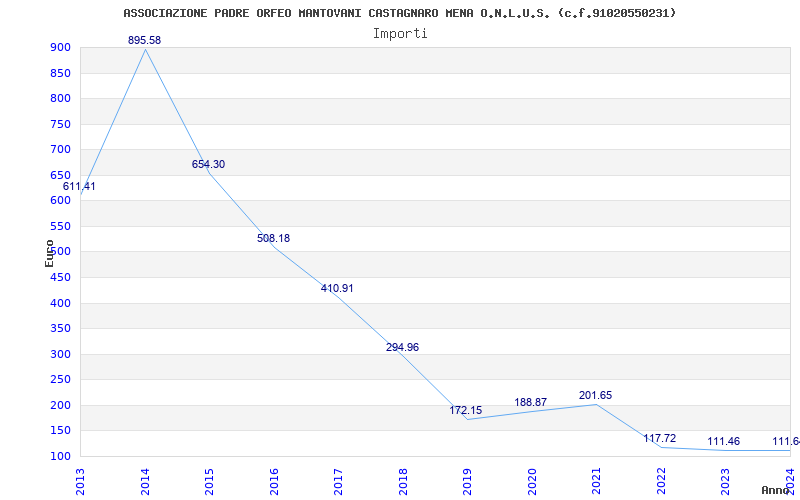This screenshot has width=800, height=500.
Task: Click the x-axis year 2023
Action: tap(726, 482)
